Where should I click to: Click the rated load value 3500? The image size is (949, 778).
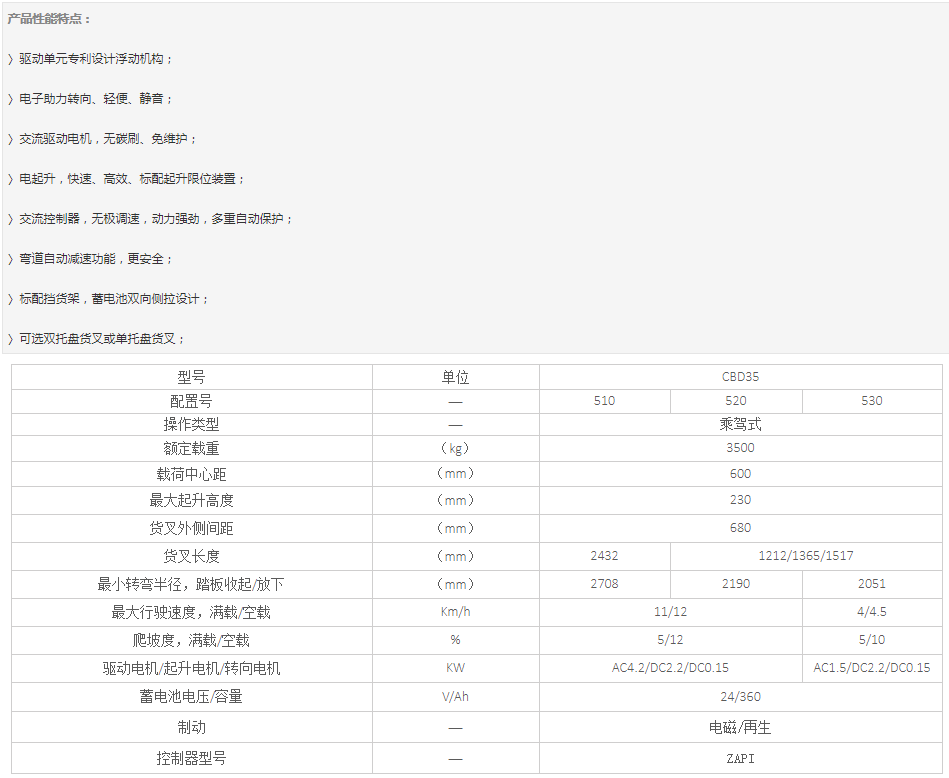[x=738, y=448]
